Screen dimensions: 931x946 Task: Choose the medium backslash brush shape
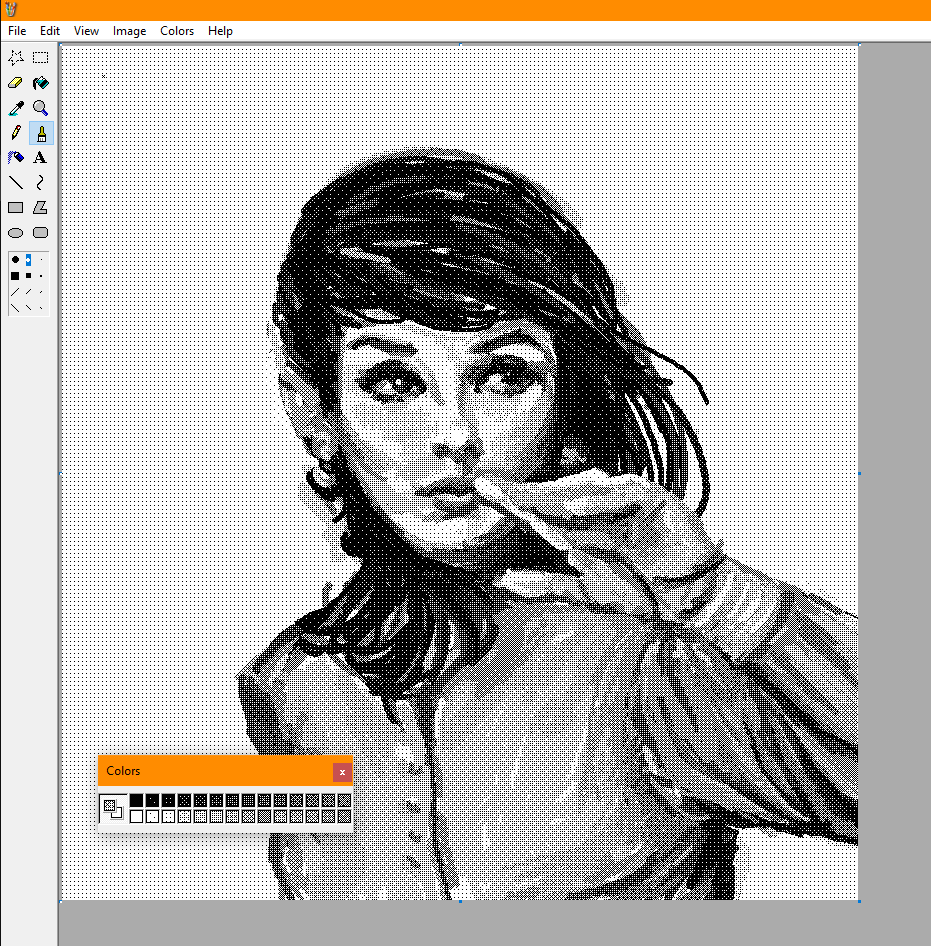[x=28, y=308]
